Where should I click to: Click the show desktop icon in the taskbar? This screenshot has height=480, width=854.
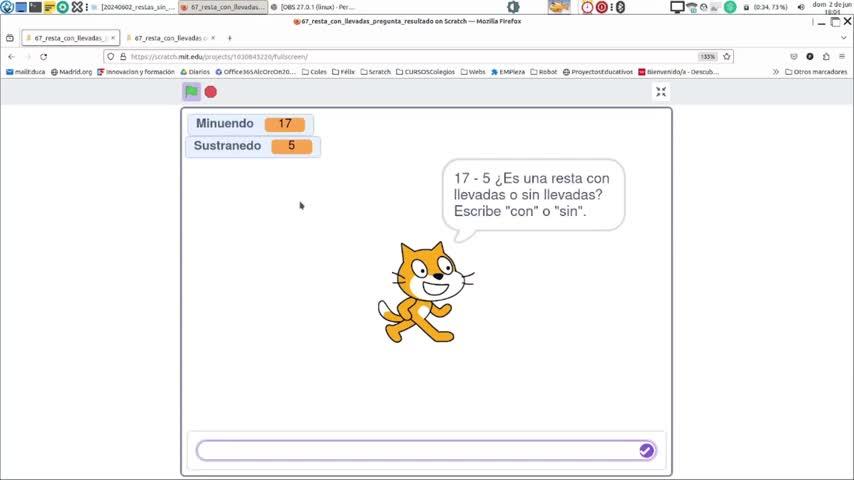pos(21,7)
